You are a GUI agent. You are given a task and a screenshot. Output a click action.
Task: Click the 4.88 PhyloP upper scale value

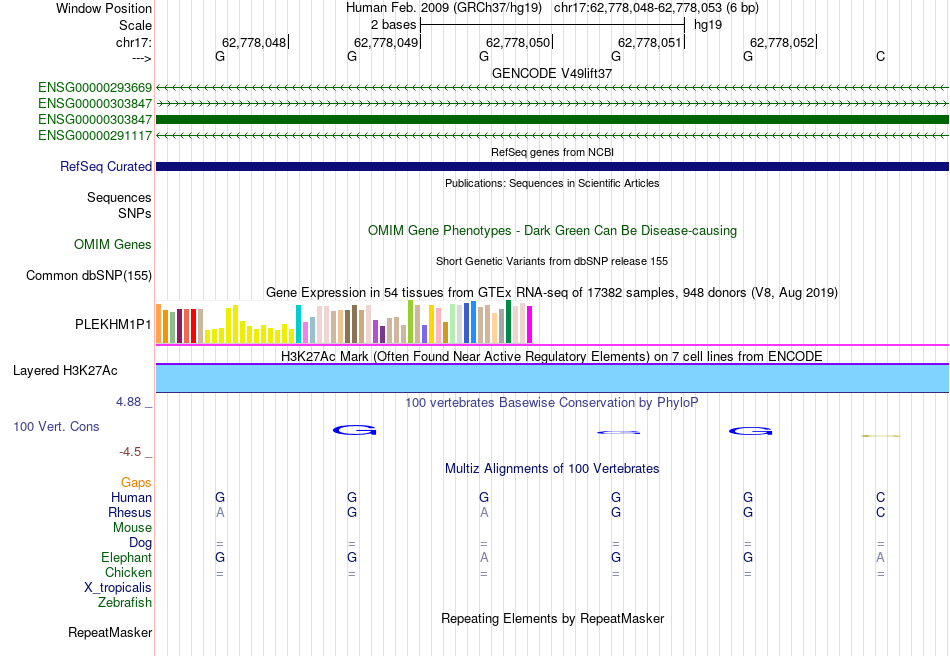128,402
